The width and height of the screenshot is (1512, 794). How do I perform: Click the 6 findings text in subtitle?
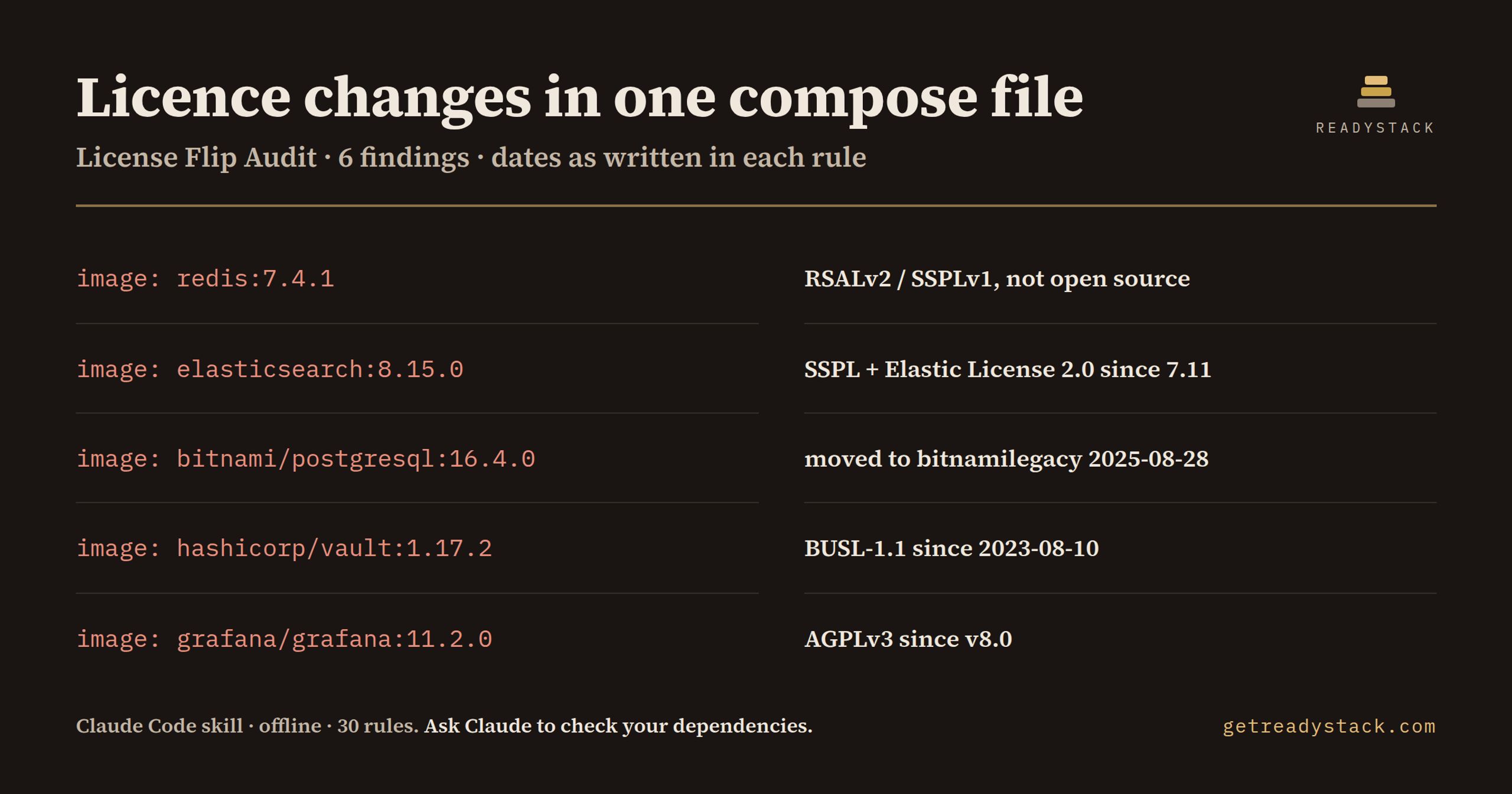point(403,158)
